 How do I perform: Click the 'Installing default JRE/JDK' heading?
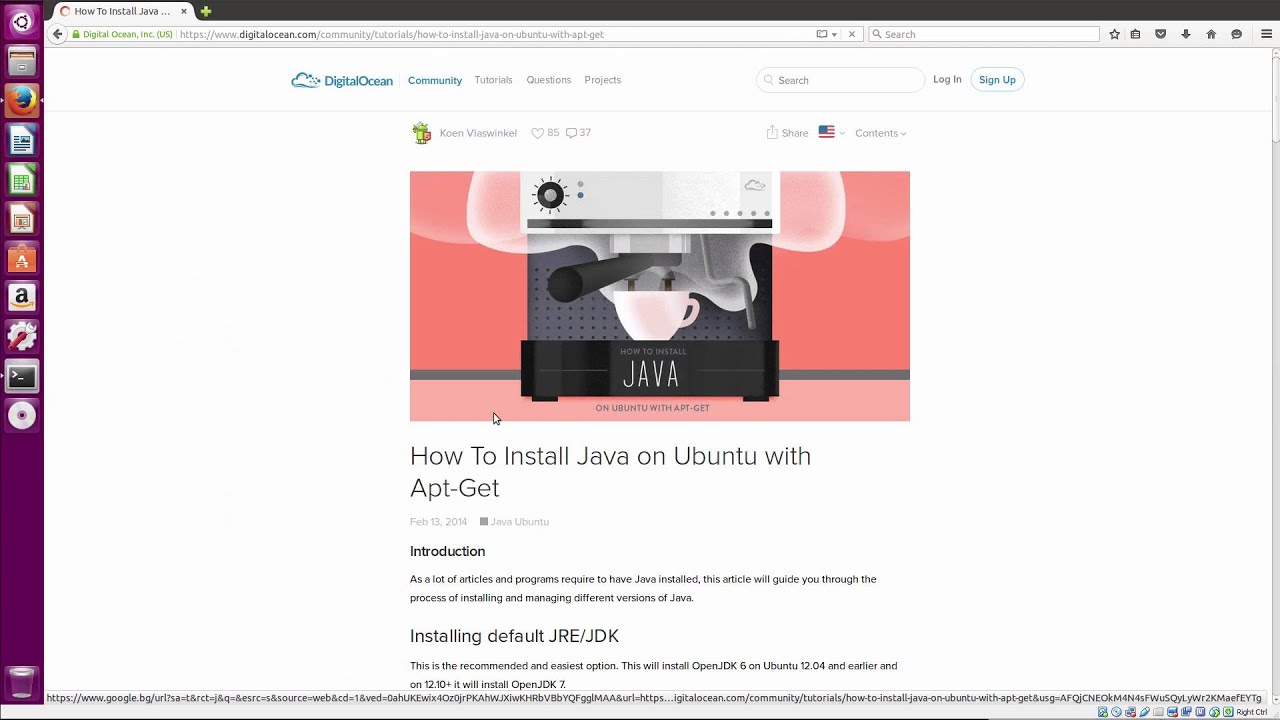[514, 636]
